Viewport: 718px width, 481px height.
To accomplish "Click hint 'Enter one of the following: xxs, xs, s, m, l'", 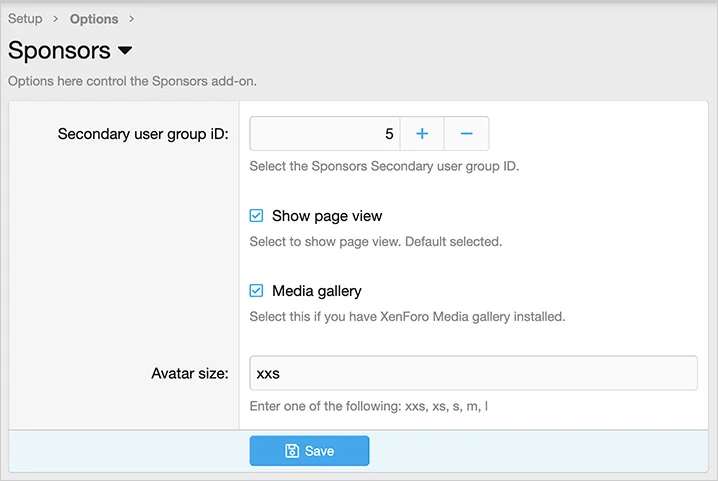I will point(369,406).
